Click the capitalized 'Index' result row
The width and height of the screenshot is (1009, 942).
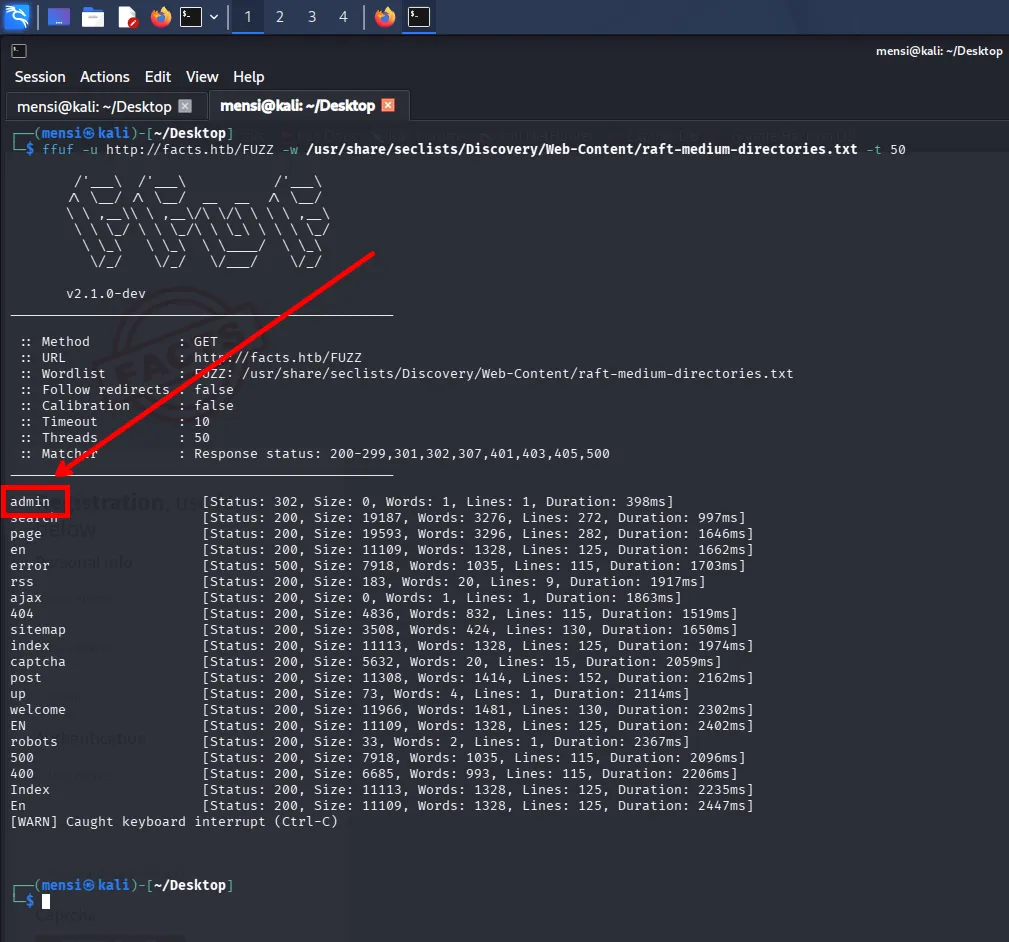coord(381,790)
